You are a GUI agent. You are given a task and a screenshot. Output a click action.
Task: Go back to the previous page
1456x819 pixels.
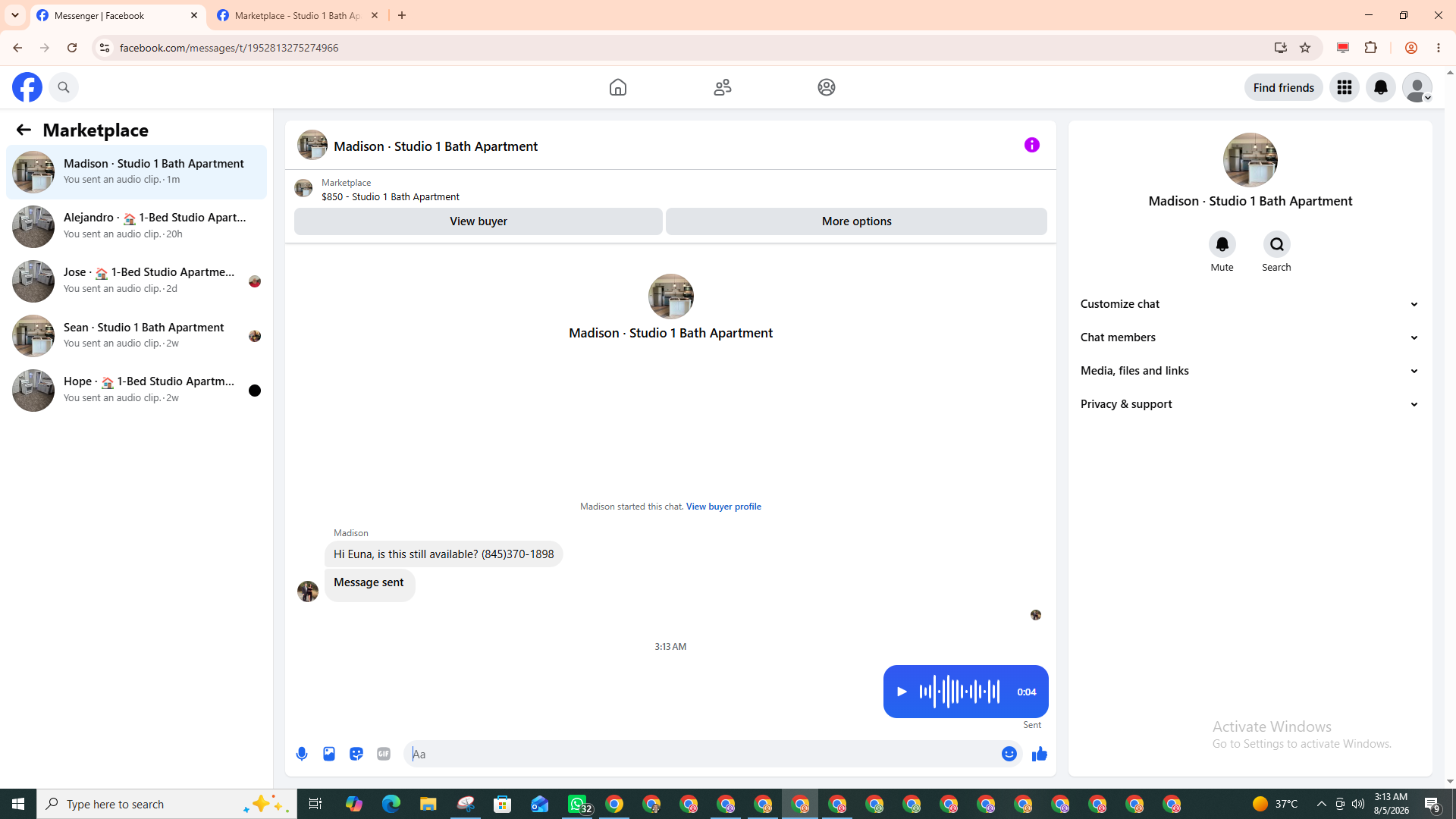pyautogui.click(x=17, y=48)
